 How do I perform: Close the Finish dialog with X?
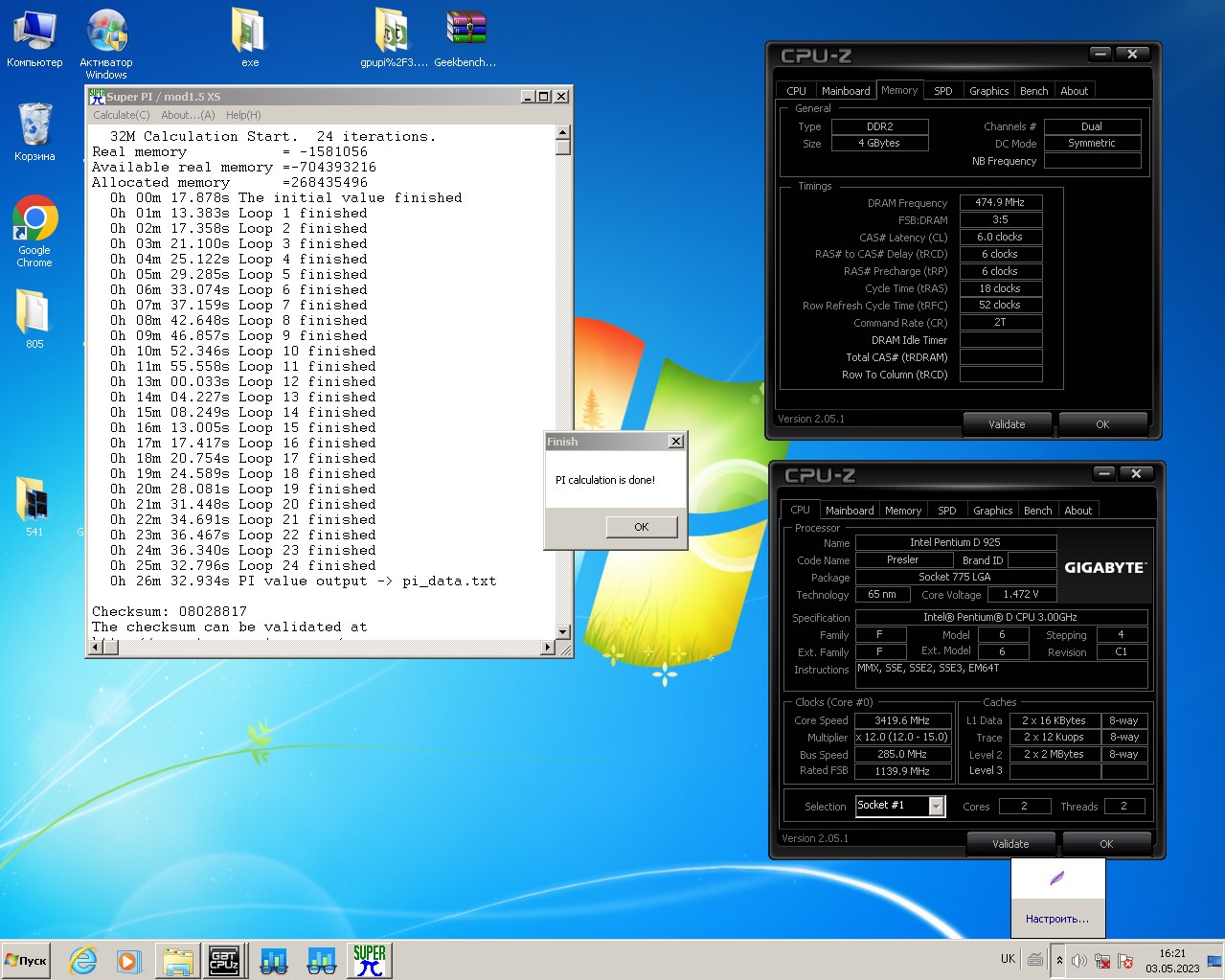(x=676, y=442)
